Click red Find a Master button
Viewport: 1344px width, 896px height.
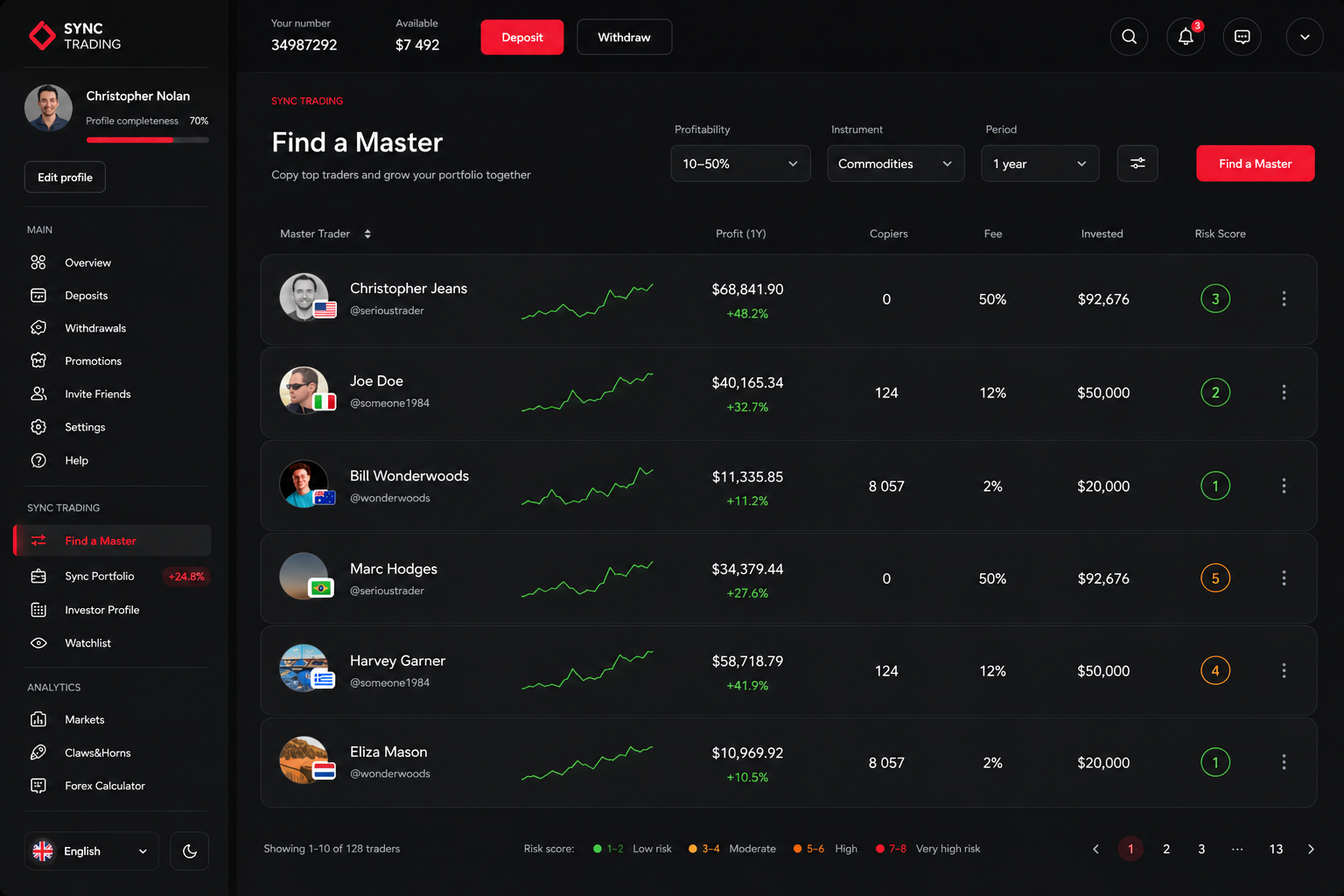(1255, 164)
